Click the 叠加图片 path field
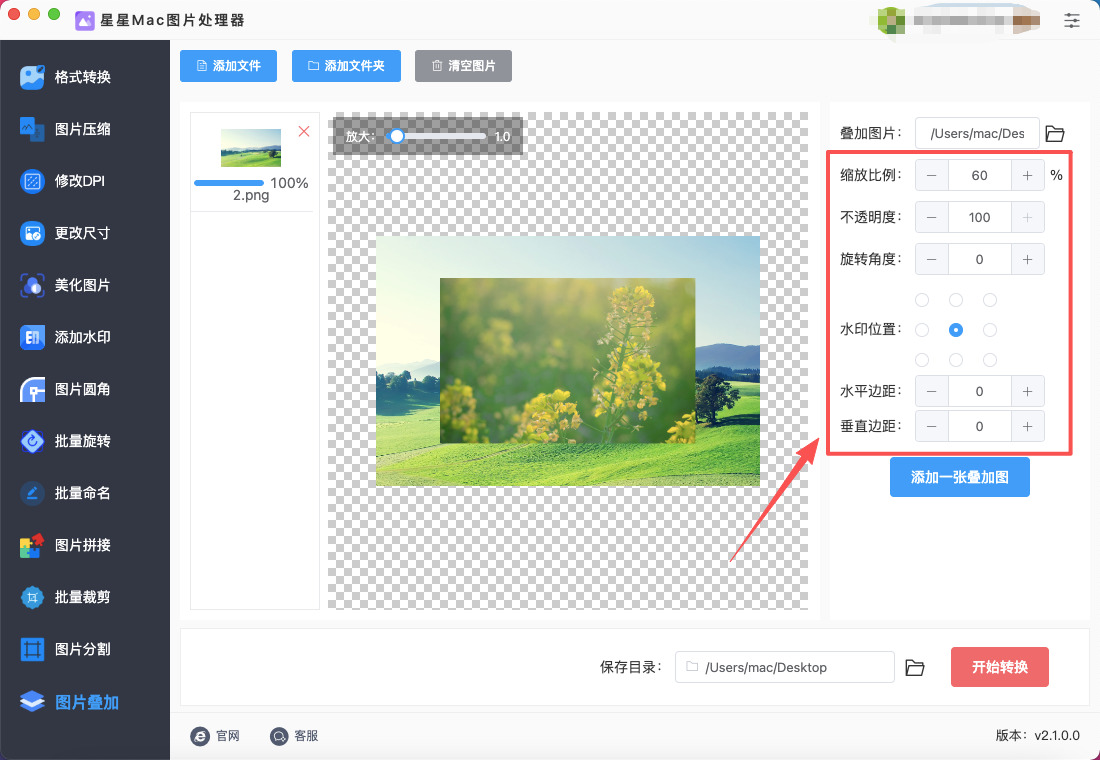 pos(977,133)
